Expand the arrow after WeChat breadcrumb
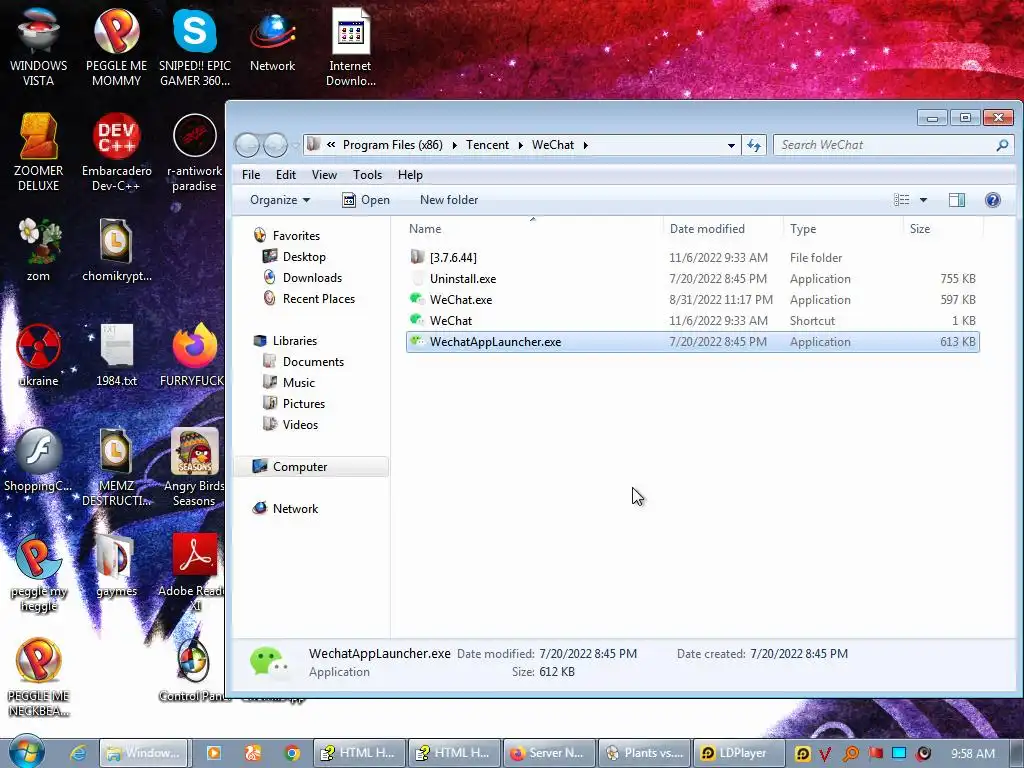Screen dimensions: 1024x768 585,145
